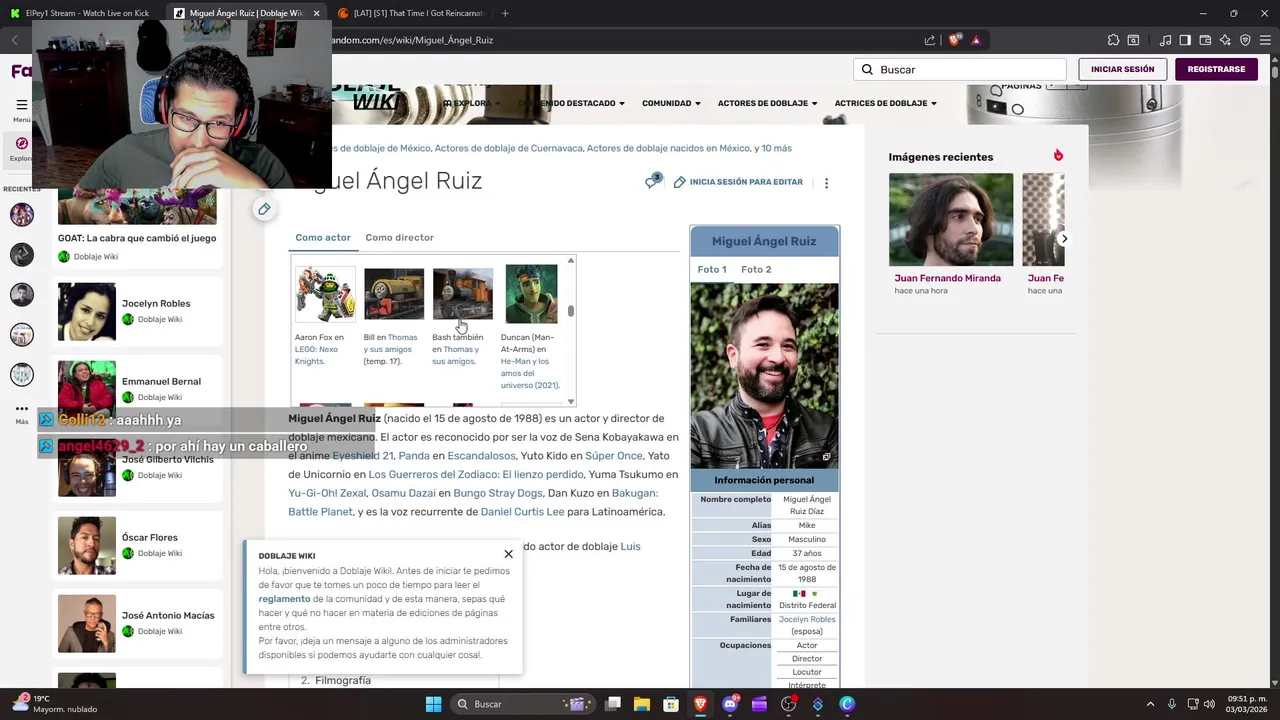This screenshot has width=1280, height=720.
Task: Open the Brave Wallet icon
Action: click(x=1205, y=40)
